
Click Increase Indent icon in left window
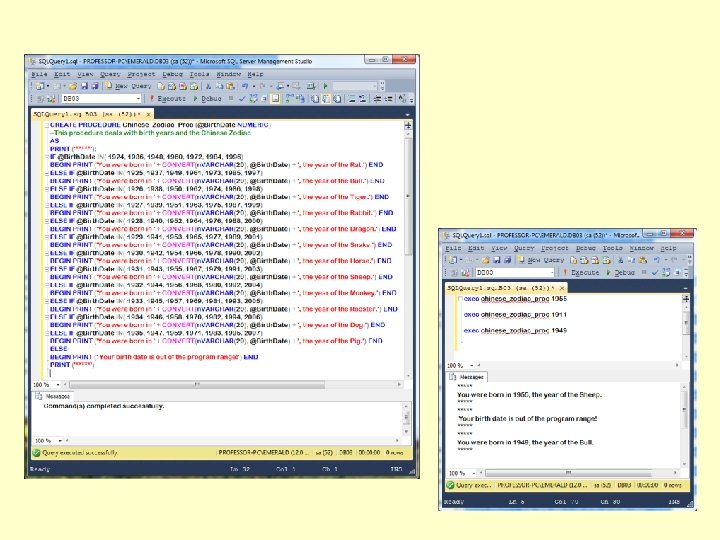click(388, 98)
